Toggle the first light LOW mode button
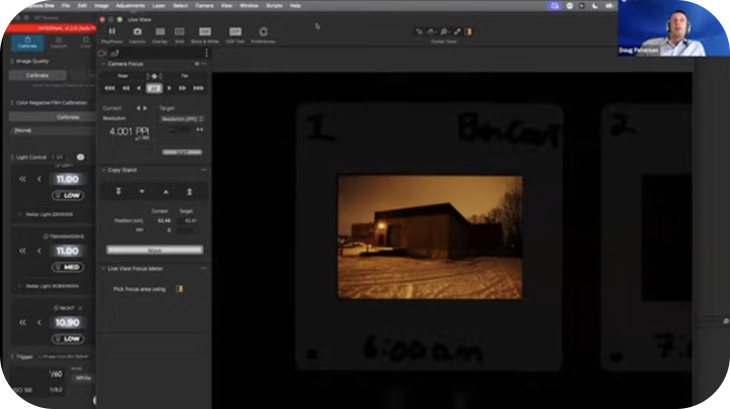The width and height of the screenshot is (730, 409). point(68,195)
